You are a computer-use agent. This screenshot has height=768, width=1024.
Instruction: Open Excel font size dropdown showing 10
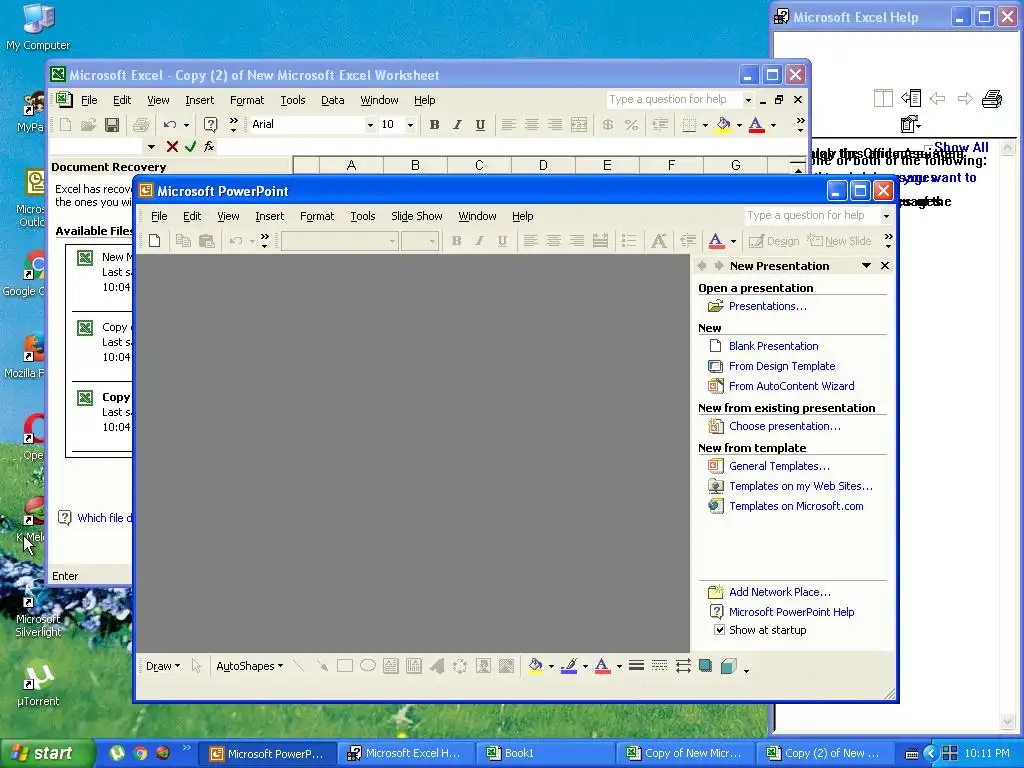410,125
